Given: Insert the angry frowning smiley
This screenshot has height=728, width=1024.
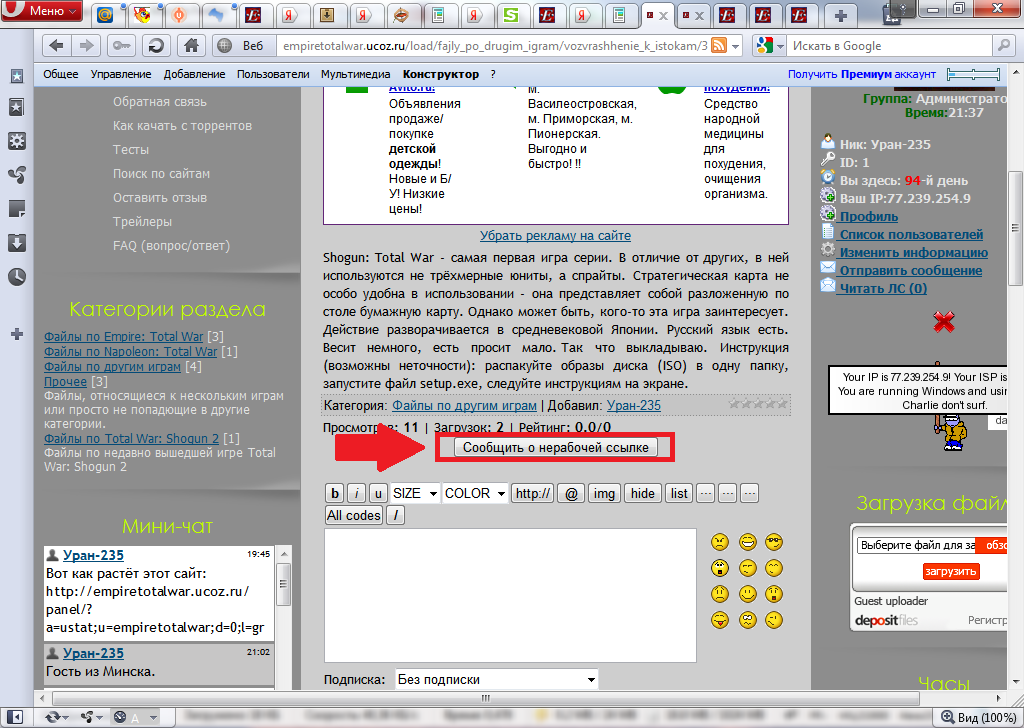Looking at the screenshot, I should [720, 542].
